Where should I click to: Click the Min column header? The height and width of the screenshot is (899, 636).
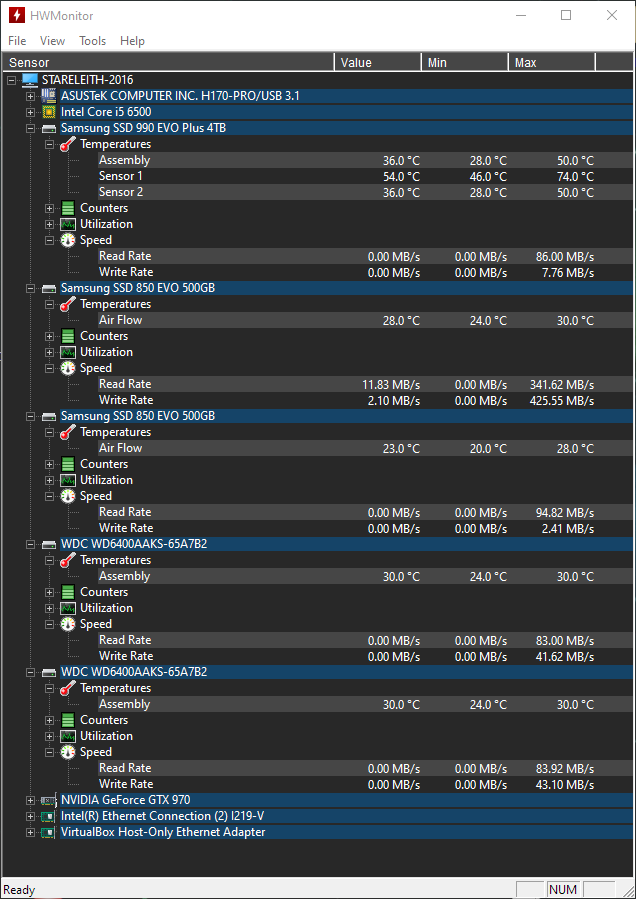point(465,62)
